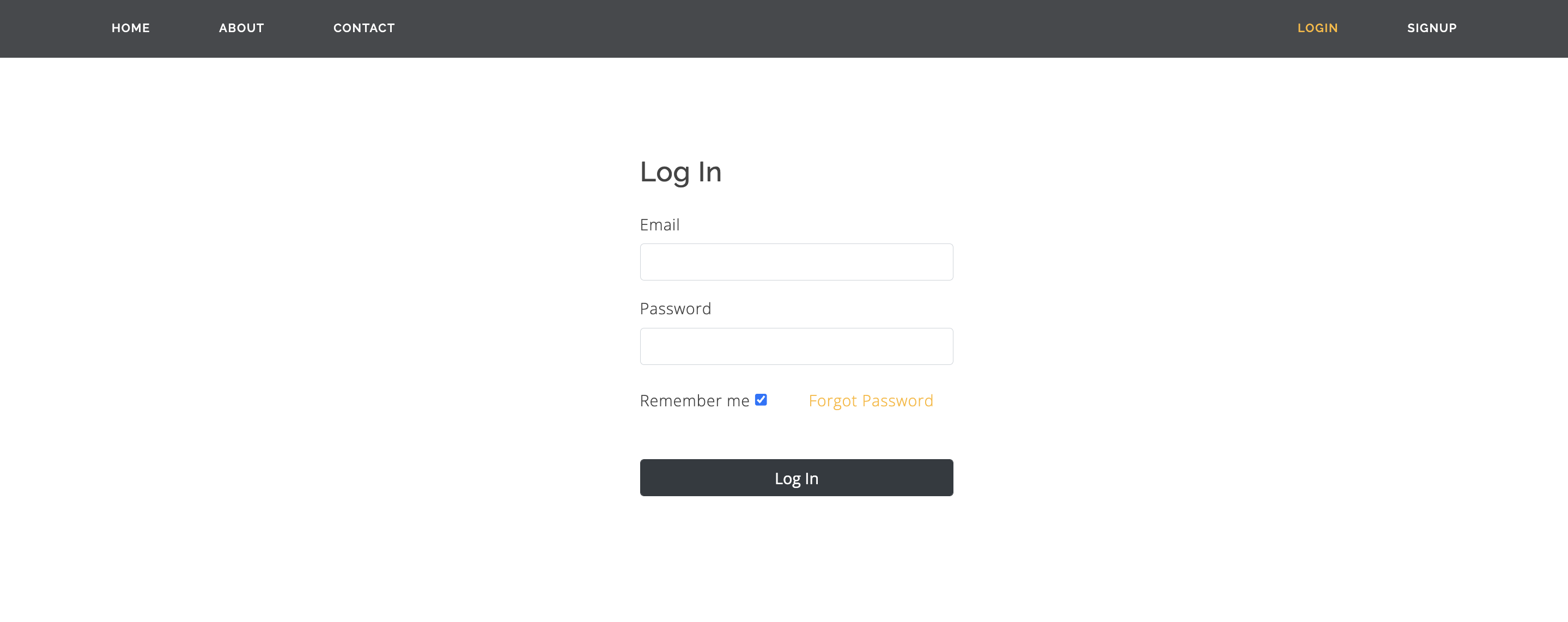
Task: Open the ABOUT page
Action: [x=241, y=28]
